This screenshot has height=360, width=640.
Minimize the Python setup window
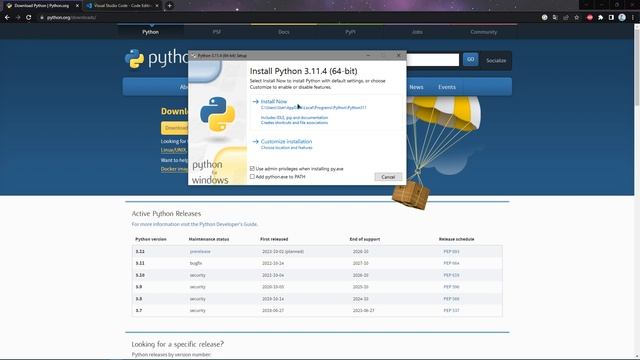pos(368,56)
